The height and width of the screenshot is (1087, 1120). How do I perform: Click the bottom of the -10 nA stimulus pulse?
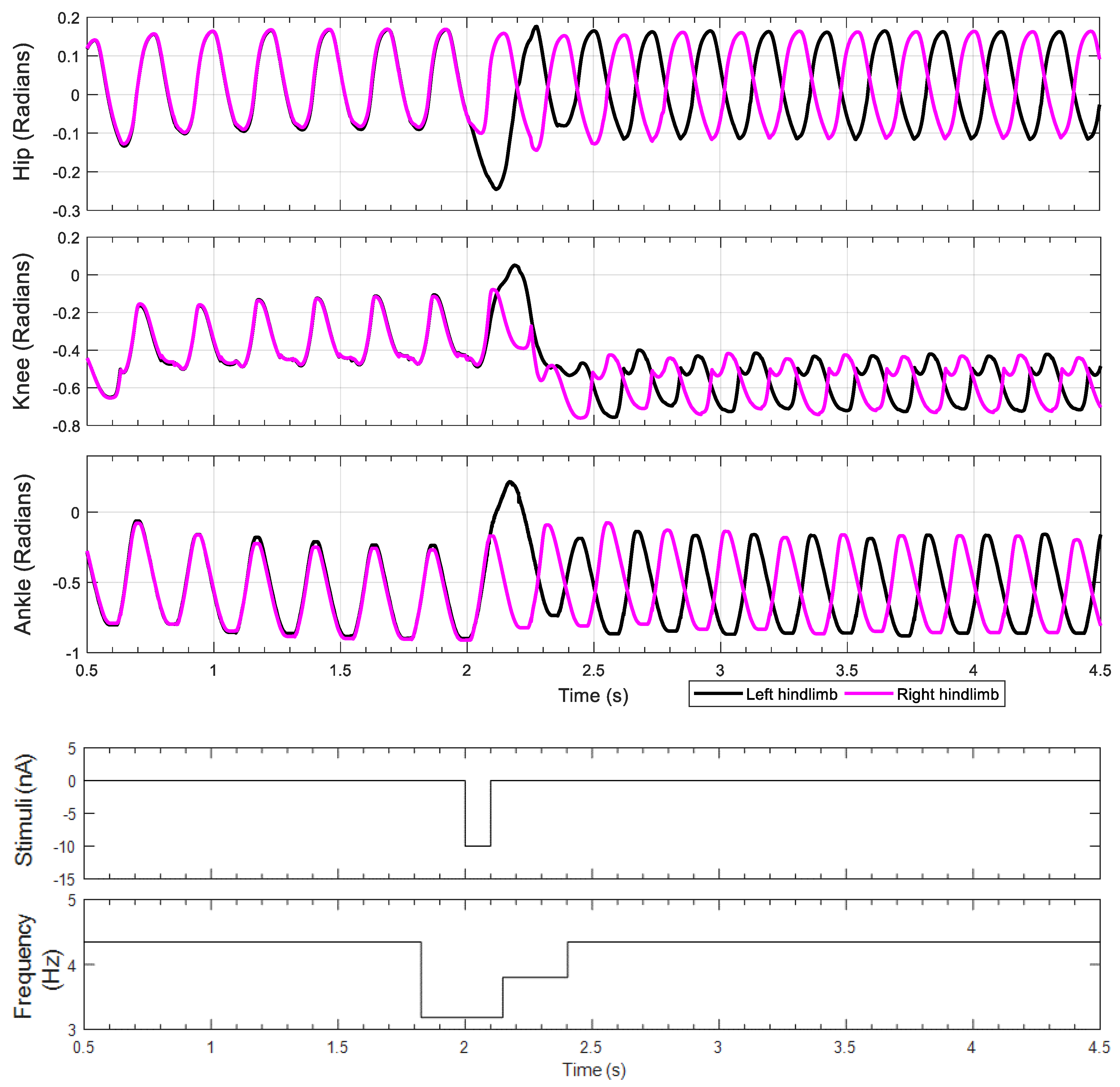point(478,846)
